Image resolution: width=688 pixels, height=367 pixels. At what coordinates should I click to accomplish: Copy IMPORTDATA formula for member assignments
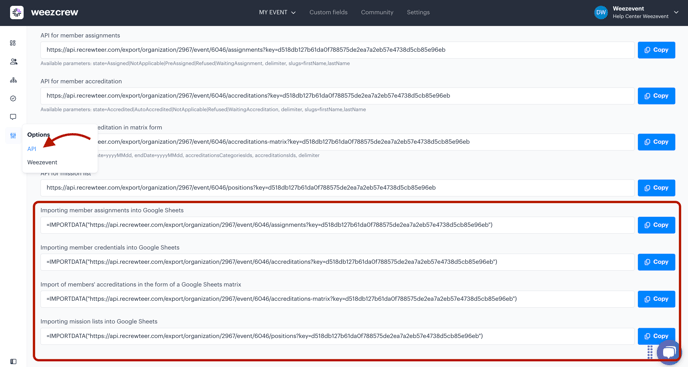pos(656,225)
